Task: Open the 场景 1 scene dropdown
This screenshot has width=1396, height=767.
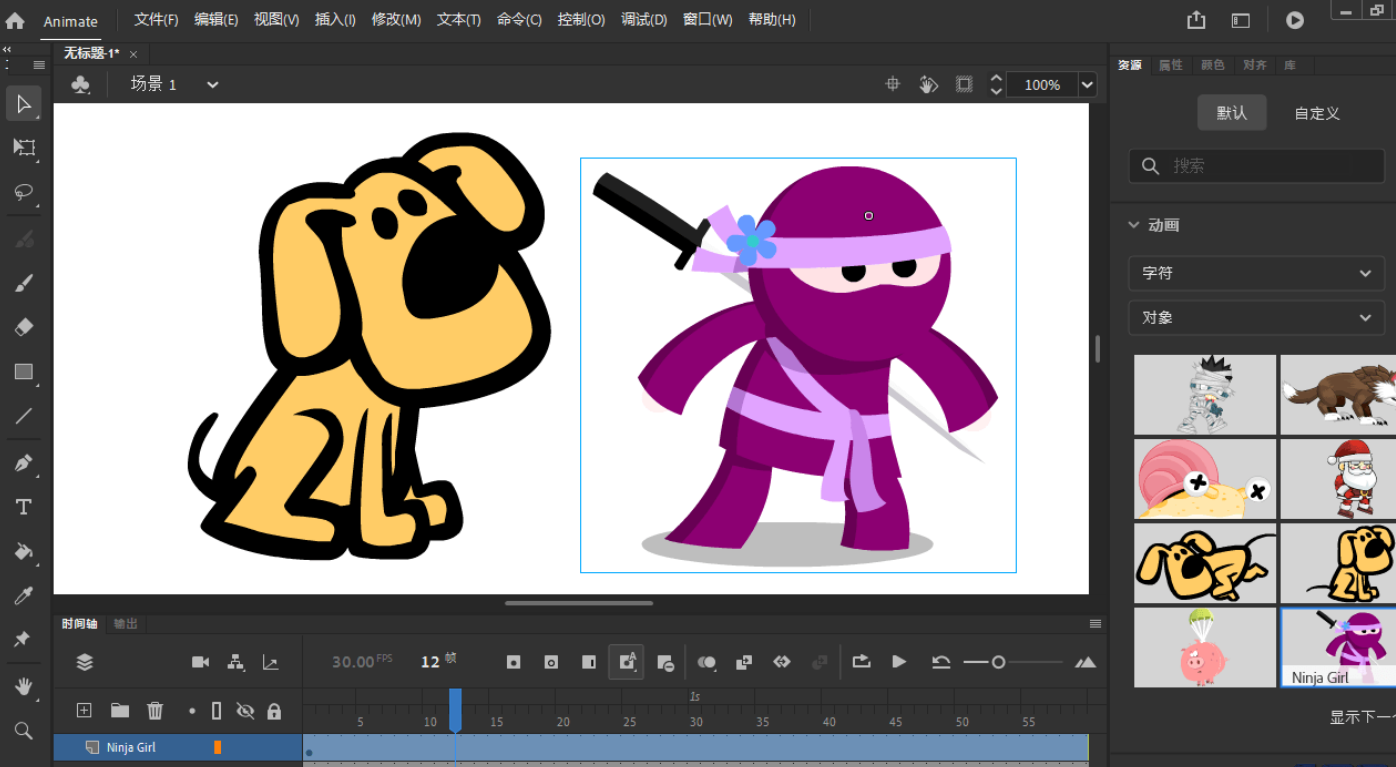Action: 212,85
